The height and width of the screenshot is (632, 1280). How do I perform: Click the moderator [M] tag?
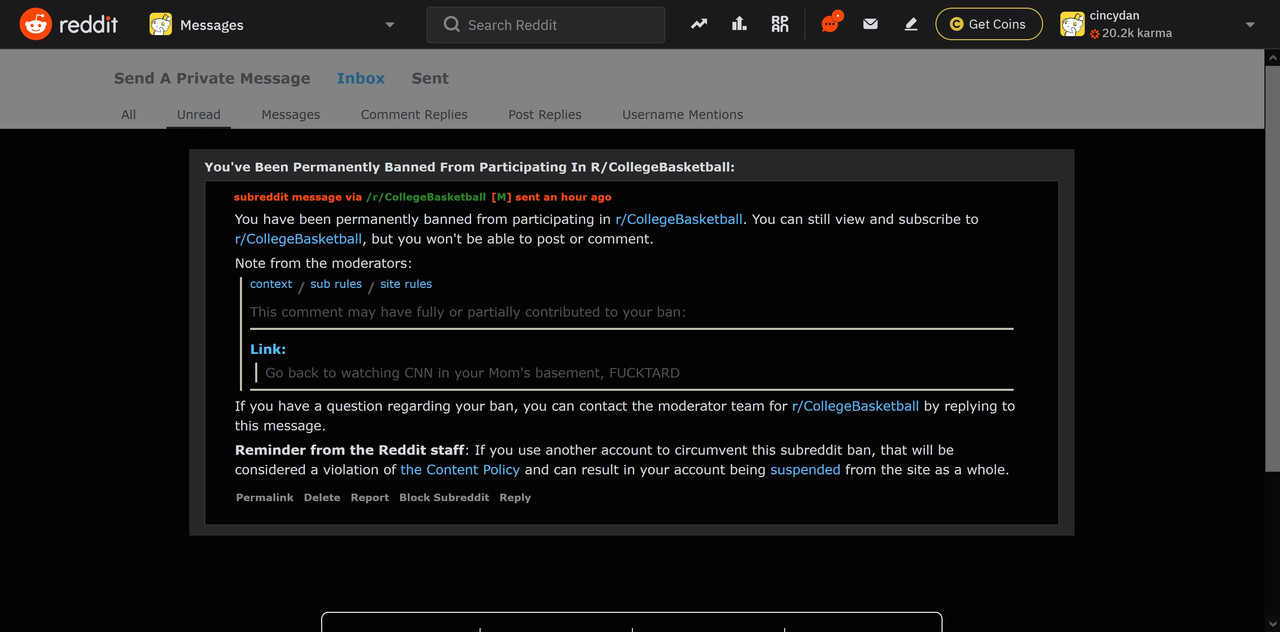(x=501, y=197)
